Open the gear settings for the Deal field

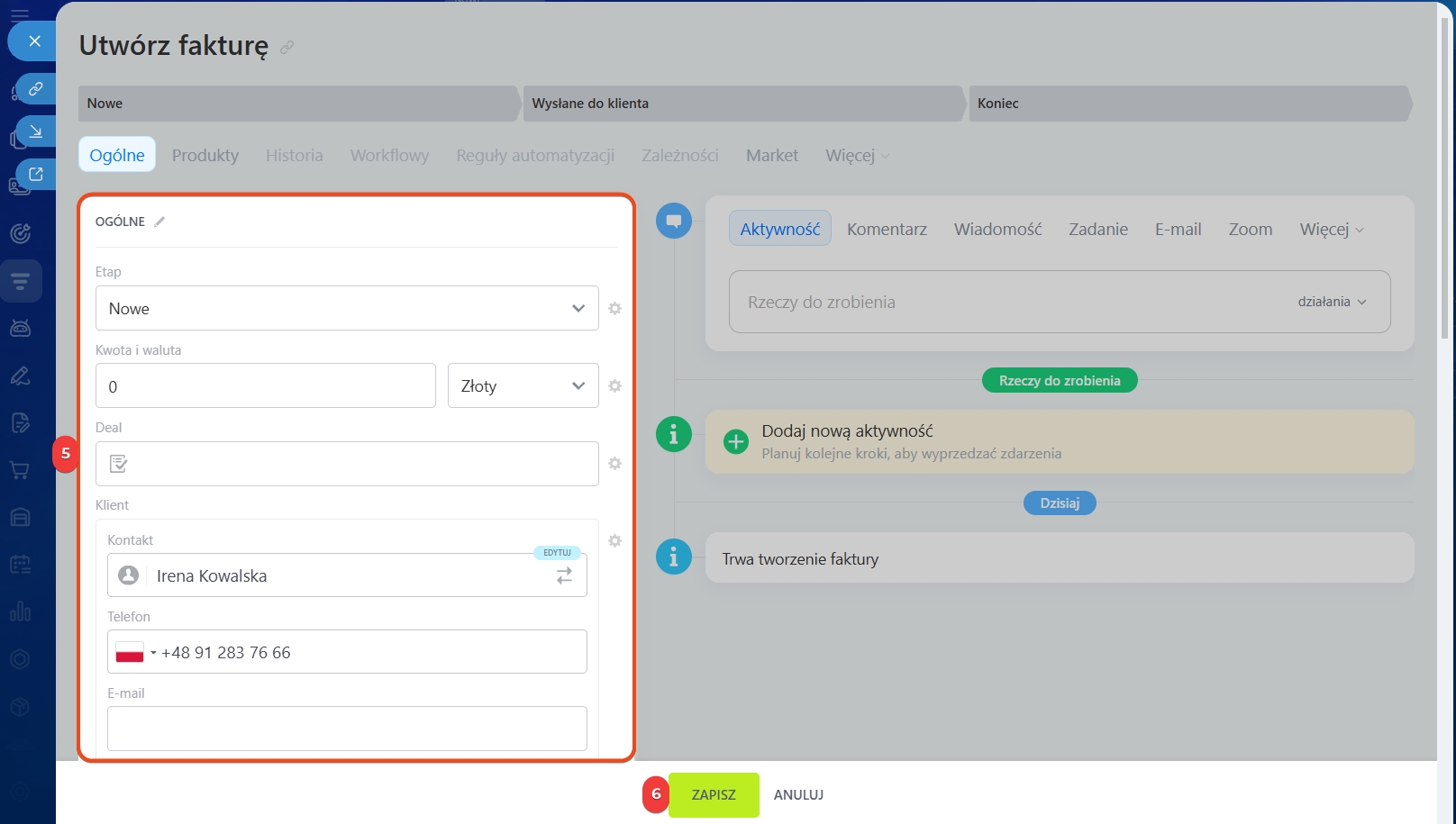click(614, 464)
